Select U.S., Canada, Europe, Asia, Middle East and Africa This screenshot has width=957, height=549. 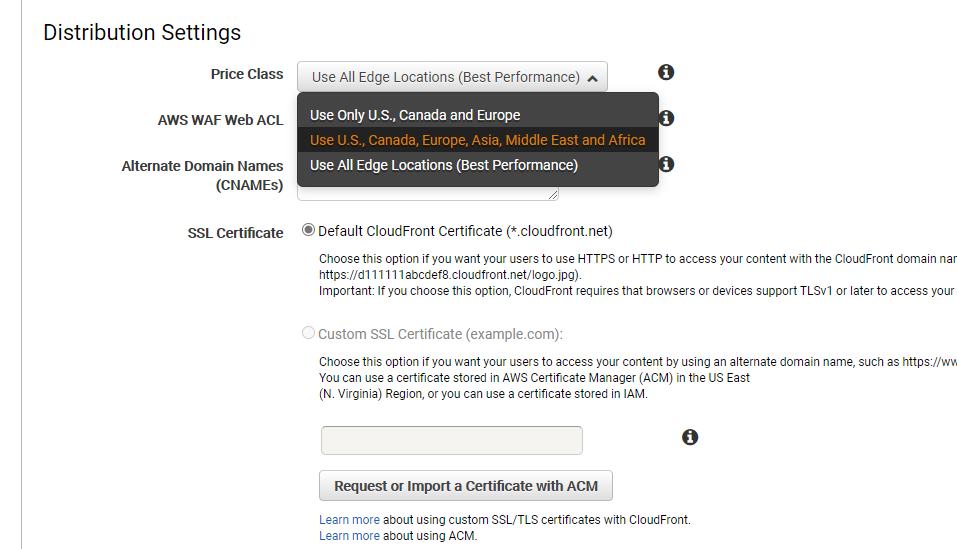pos(477,140)
